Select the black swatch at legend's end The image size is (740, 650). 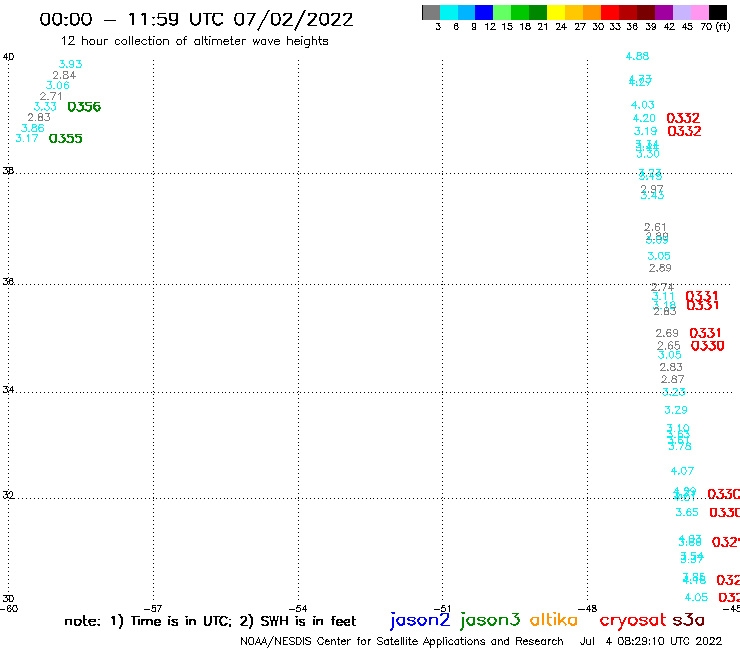pyautogui.click(x=718, y=12)
